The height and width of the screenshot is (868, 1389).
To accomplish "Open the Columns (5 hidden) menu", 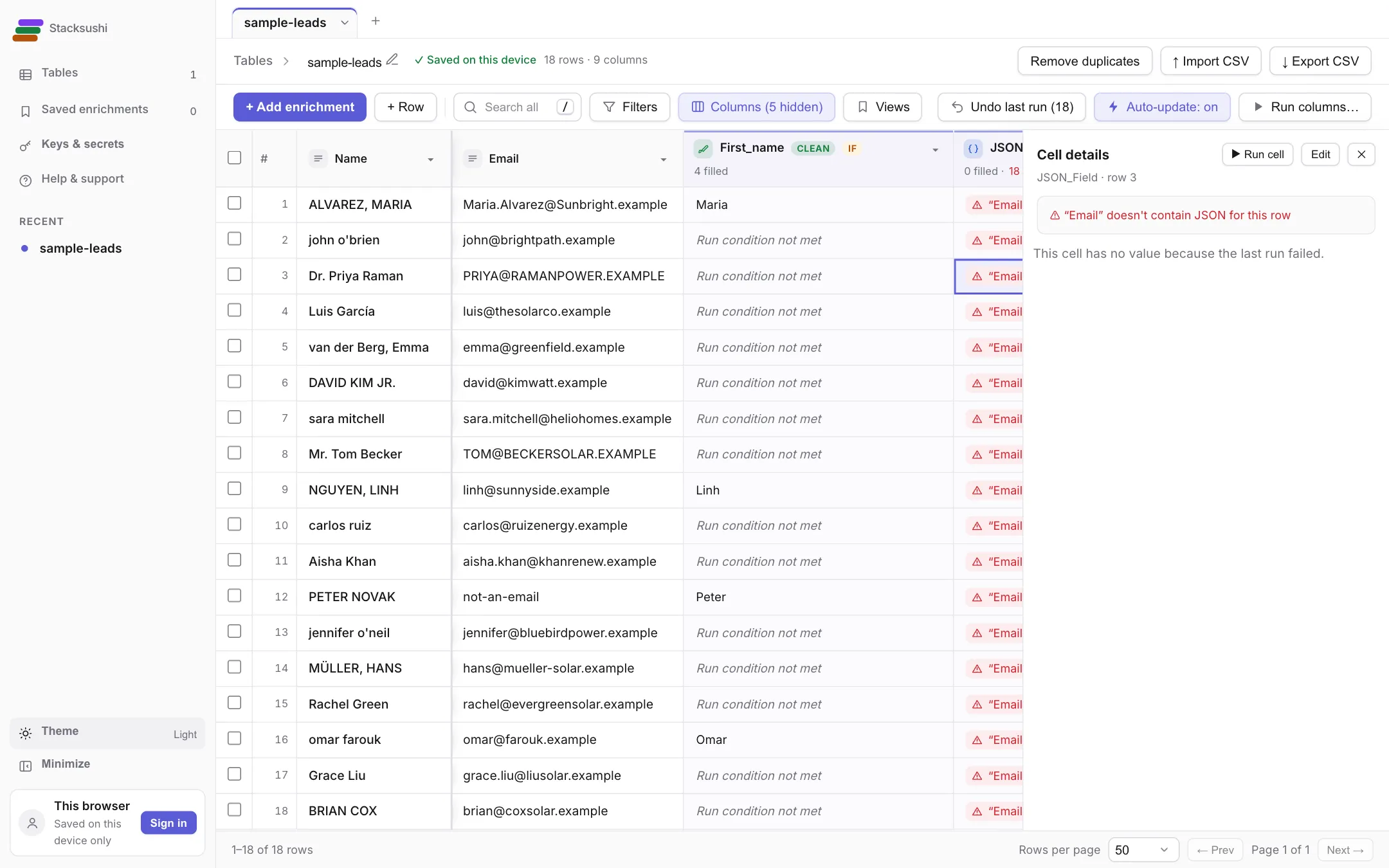I will [x=757, y=107].
